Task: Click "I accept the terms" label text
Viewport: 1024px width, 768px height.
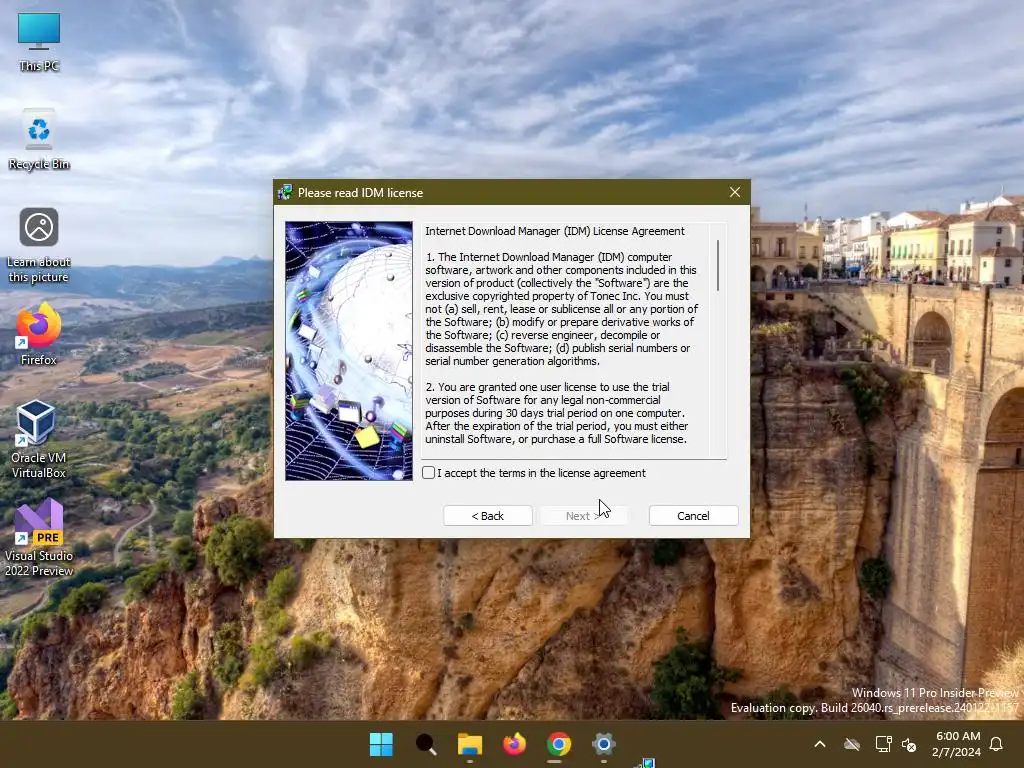Action: pyautogui.click(x=541, y=473)
